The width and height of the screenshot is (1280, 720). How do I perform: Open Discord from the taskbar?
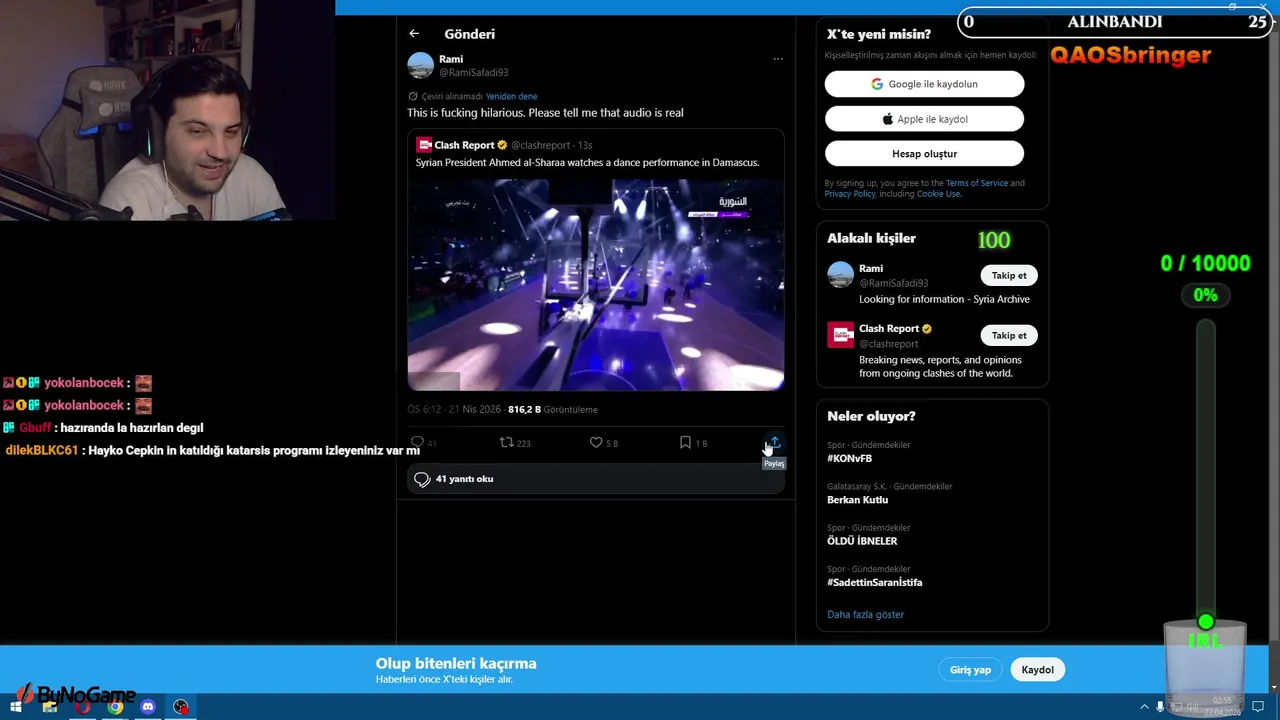(148, 707)
